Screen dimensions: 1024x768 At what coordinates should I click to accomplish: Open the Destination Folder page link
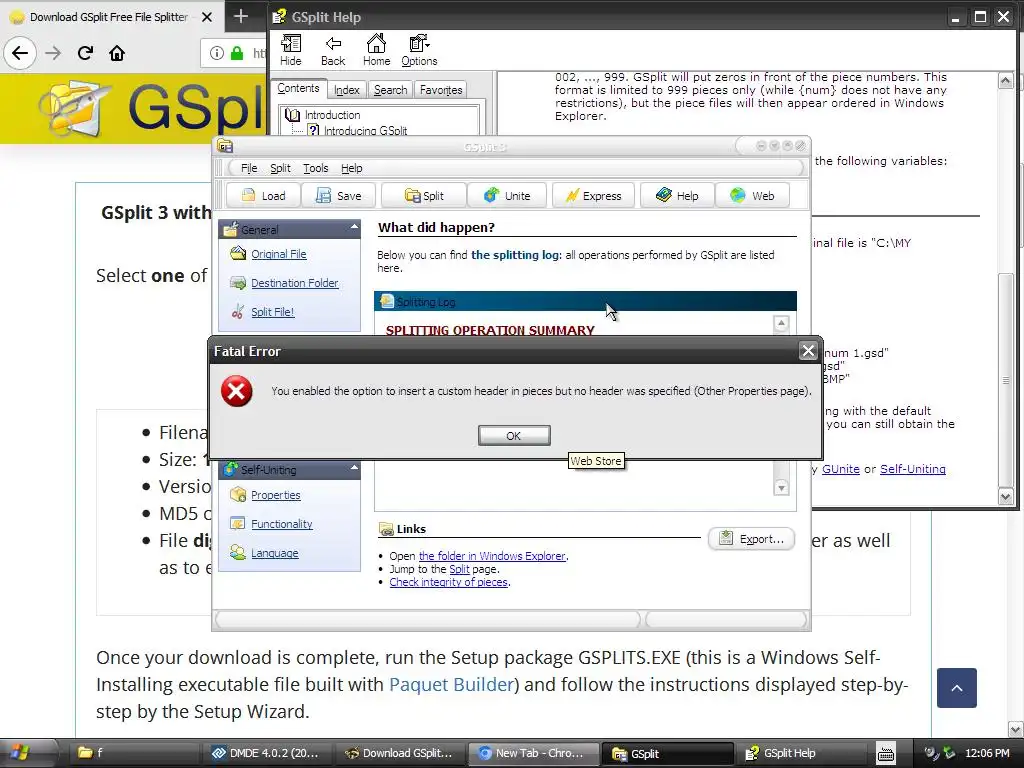(x=295, y=283)
